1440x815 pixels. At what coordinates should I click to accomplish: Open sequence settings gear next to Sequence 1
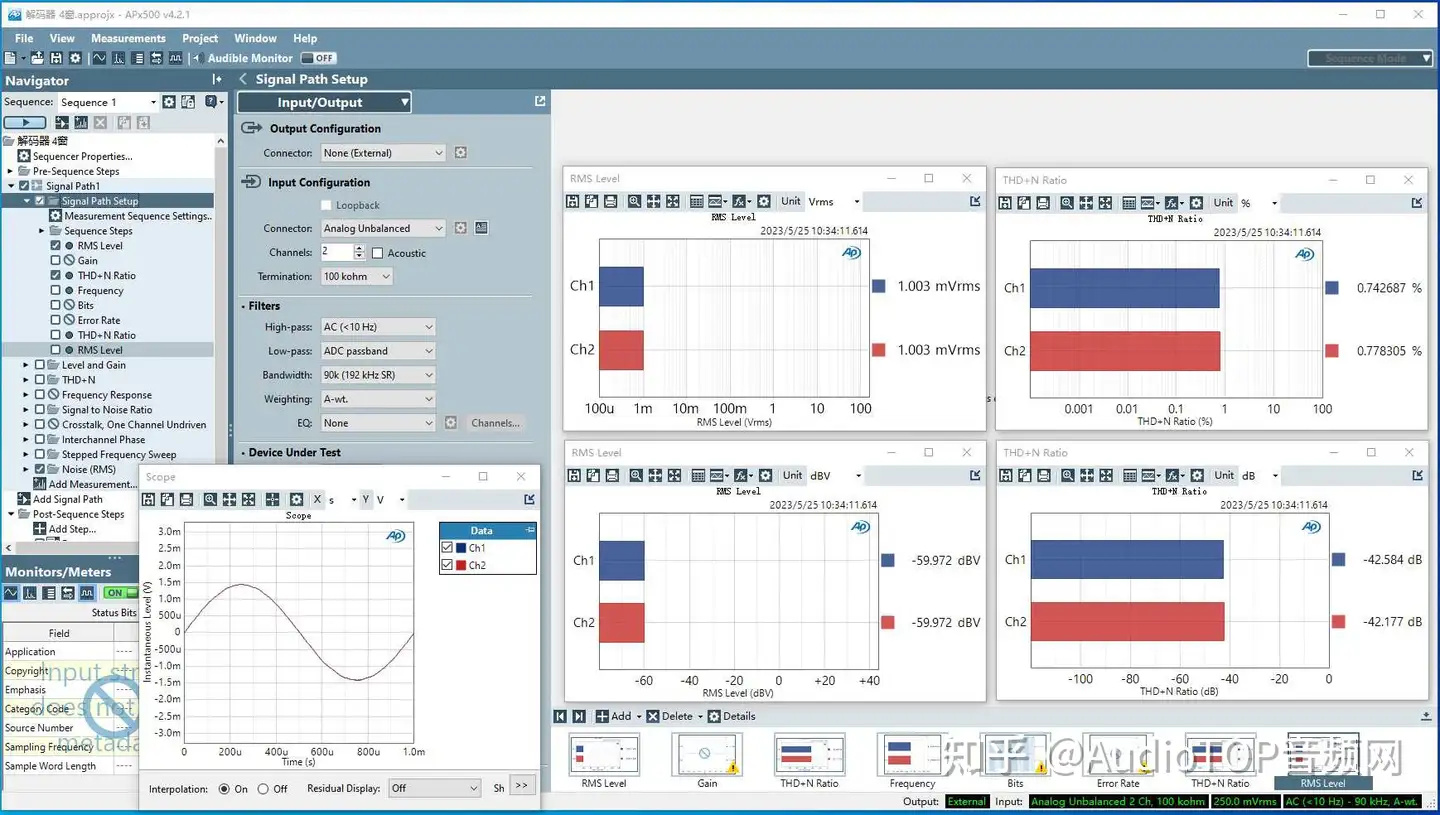pyautogui.click(x=169, y=101)
